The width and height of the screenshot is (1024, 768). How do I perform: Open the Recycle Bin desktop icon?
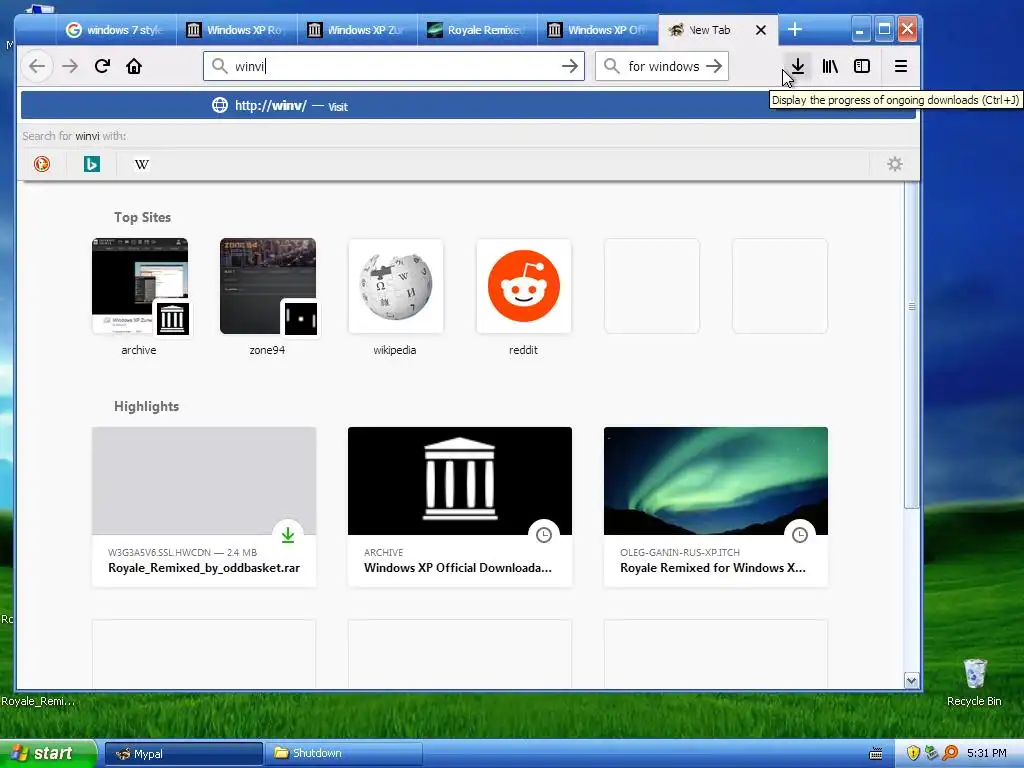pyautogui.click(x=974, y=682)
